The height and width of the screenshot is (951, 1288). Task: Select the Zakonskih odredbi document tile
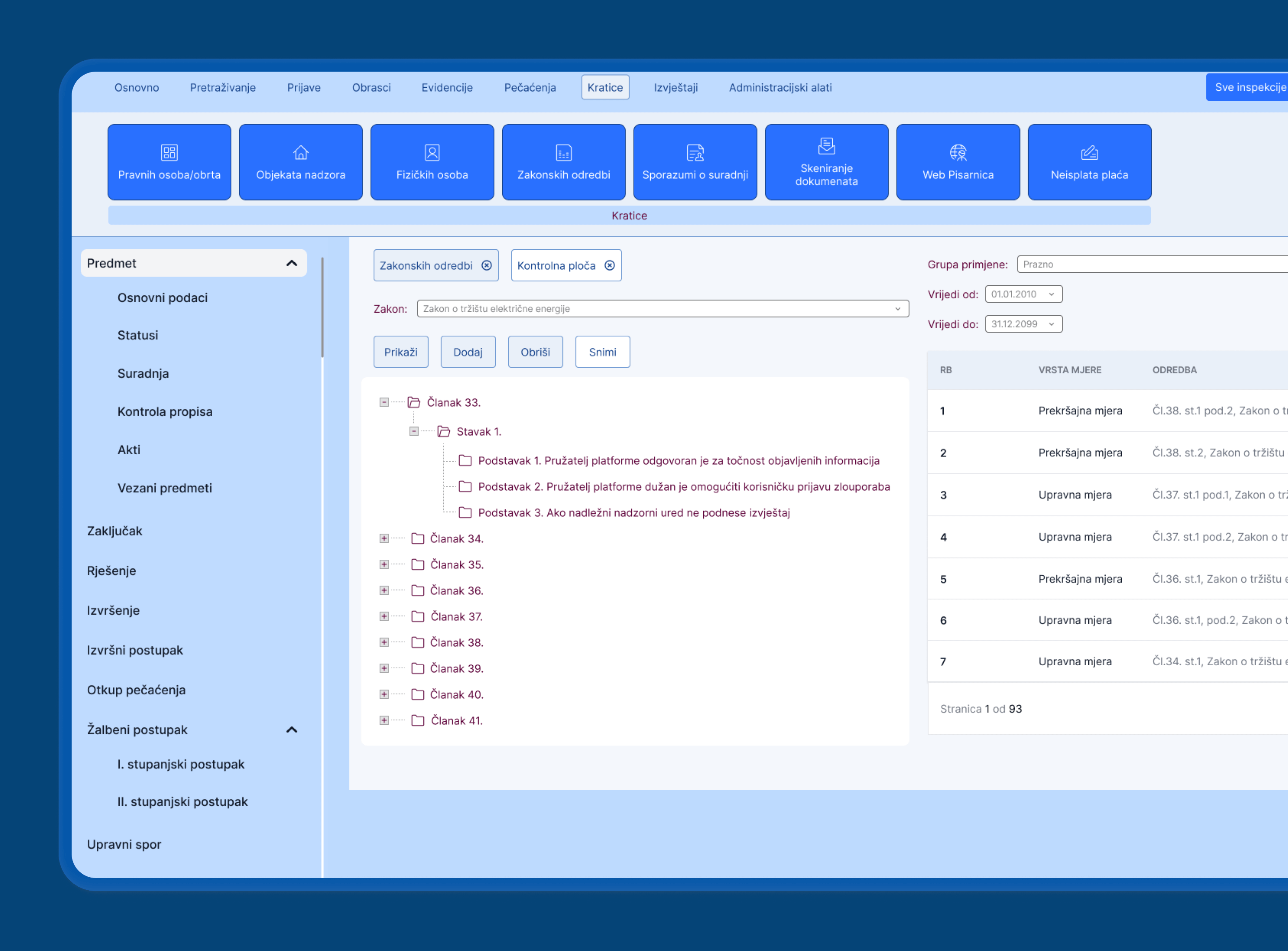[563, 162]
